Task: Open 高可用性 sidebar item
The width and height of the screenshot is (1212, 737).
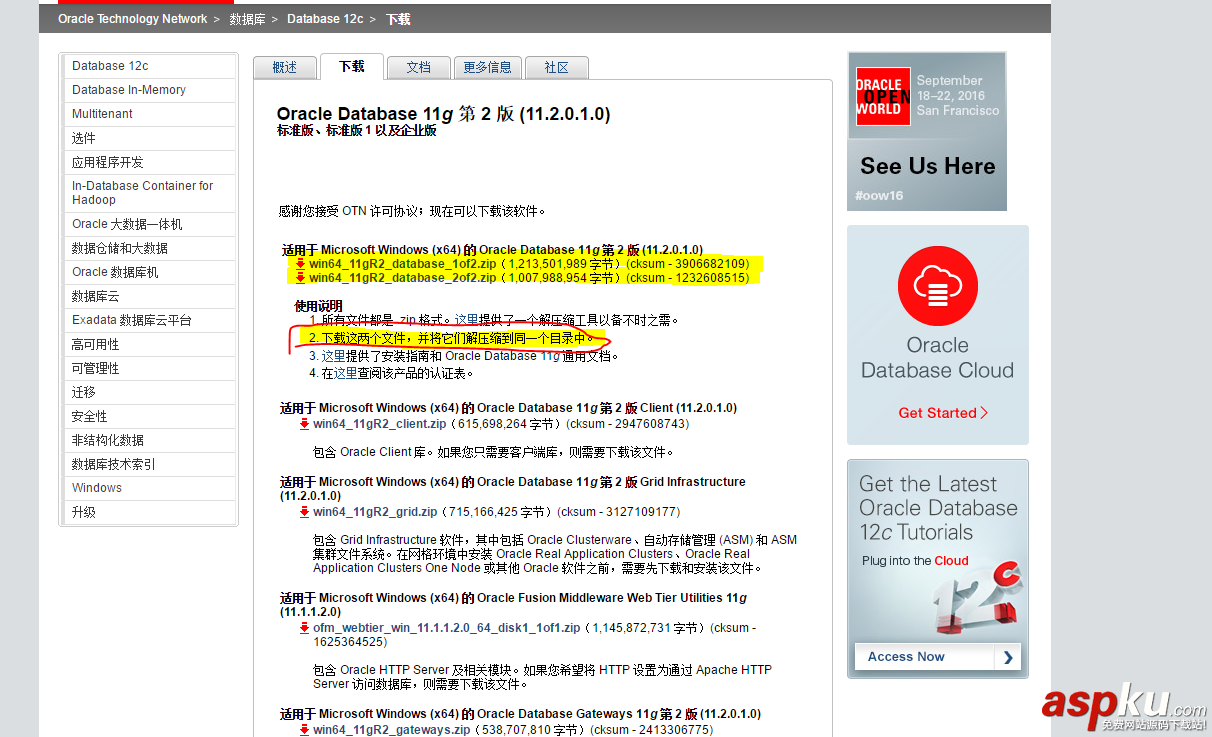Action: coord(149,344)
